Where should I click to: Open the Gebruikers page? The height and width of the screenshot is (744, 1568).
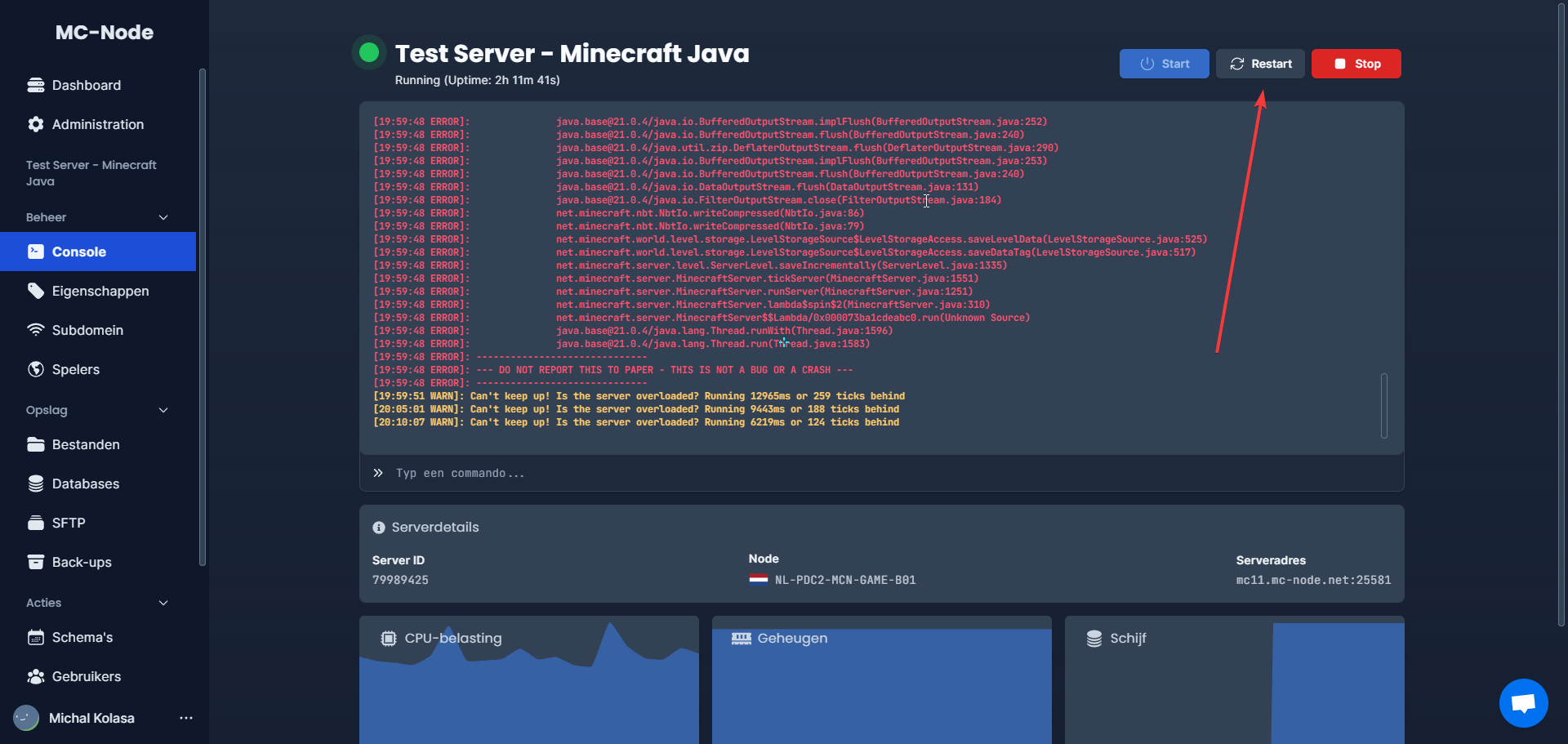tap(98, 676)
